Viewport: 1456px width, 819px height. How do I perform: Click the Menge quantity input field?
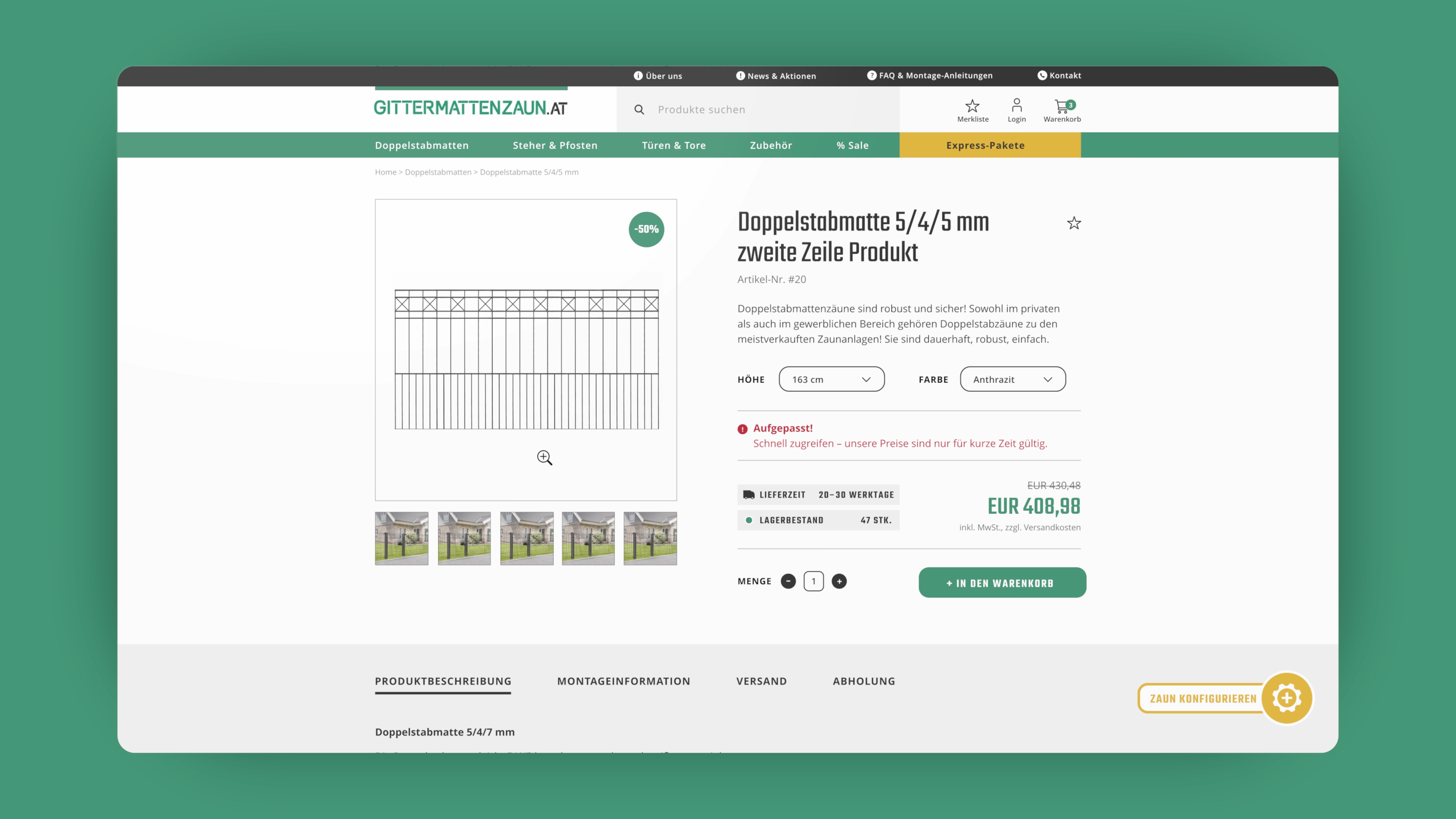coord(813,581)
